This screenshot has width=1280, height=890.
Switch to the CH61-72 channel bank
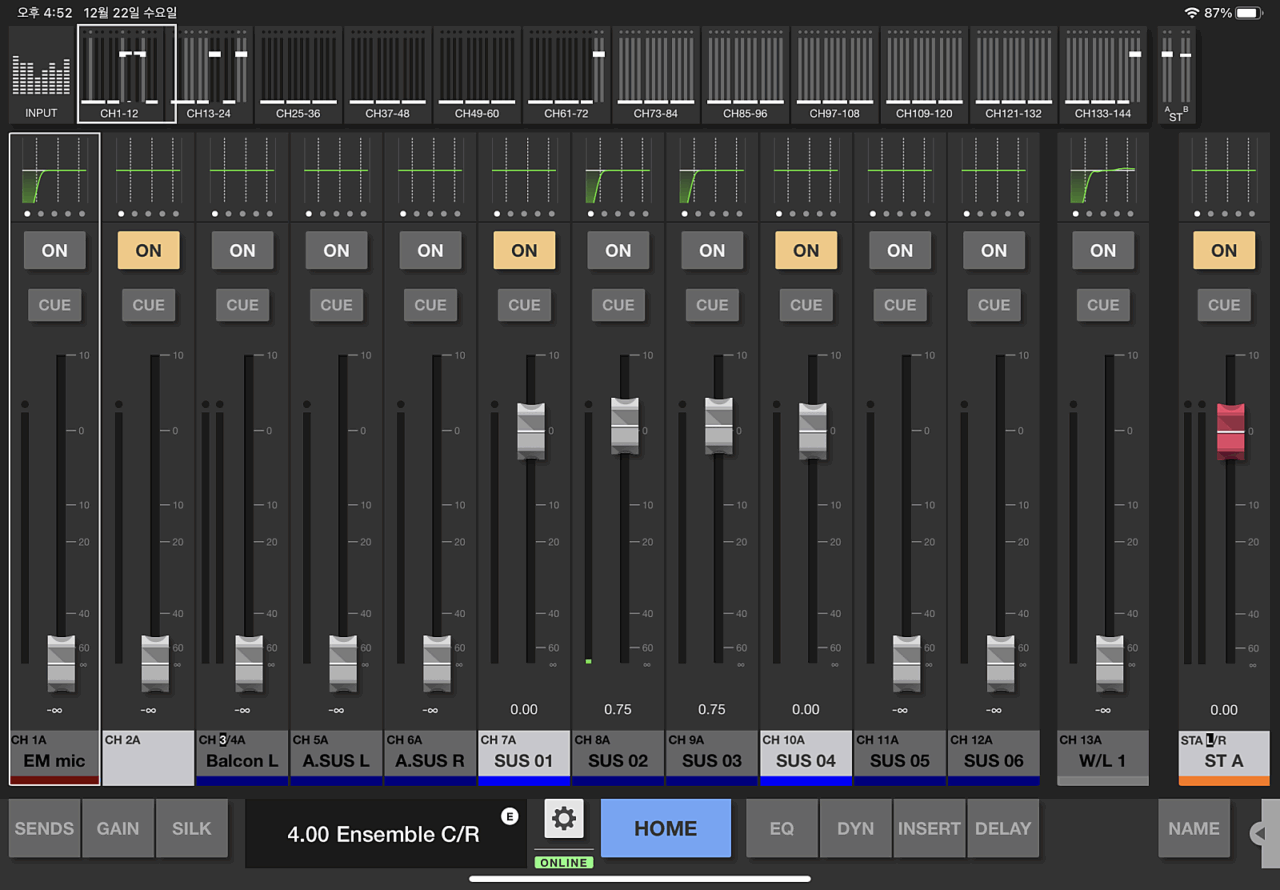pyautogui.click(x=566, y=75)
